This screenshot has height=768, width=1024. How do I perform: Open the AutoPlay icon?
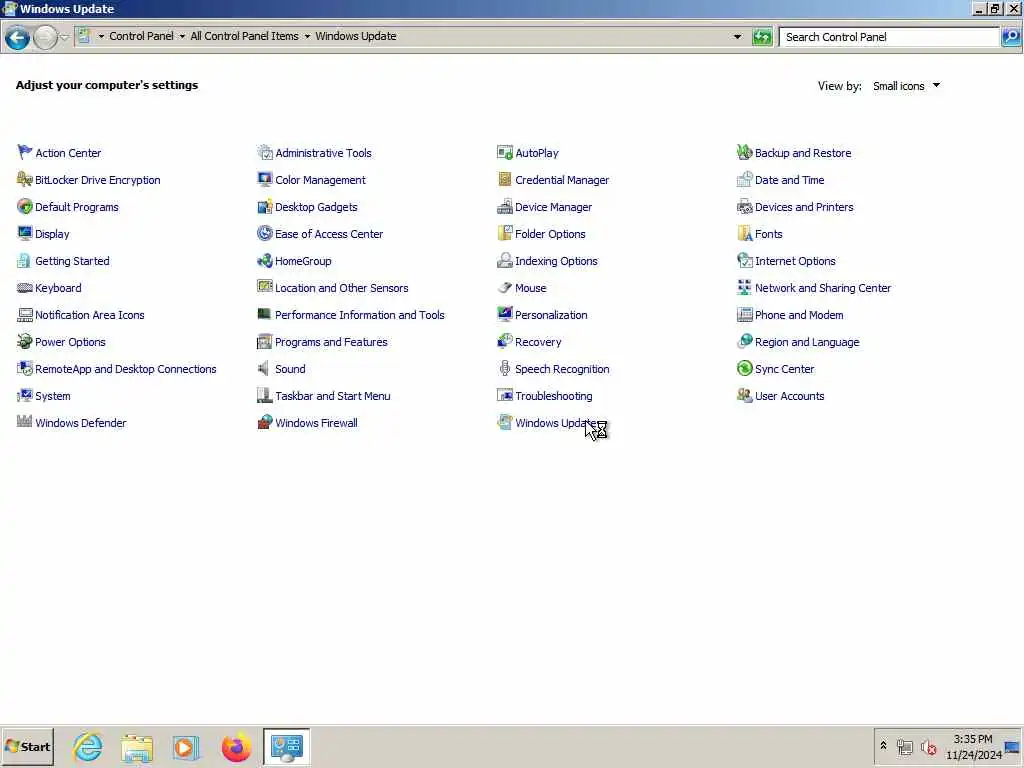[505, 152]
